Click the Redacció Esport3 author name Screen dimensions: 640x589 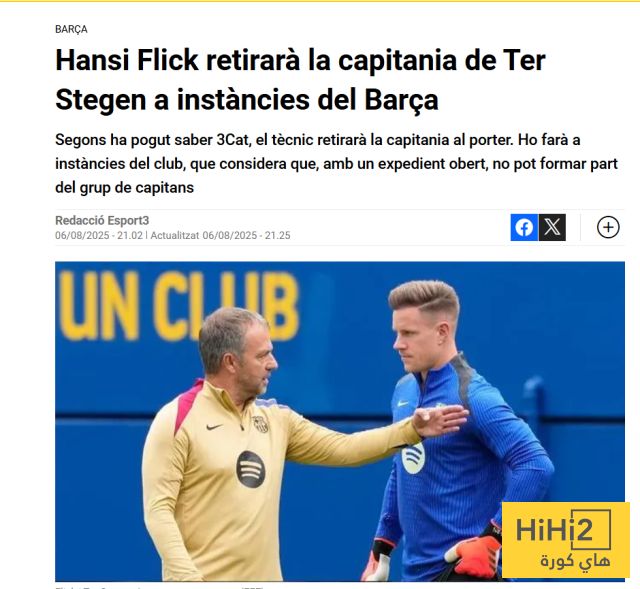point(102,220)
